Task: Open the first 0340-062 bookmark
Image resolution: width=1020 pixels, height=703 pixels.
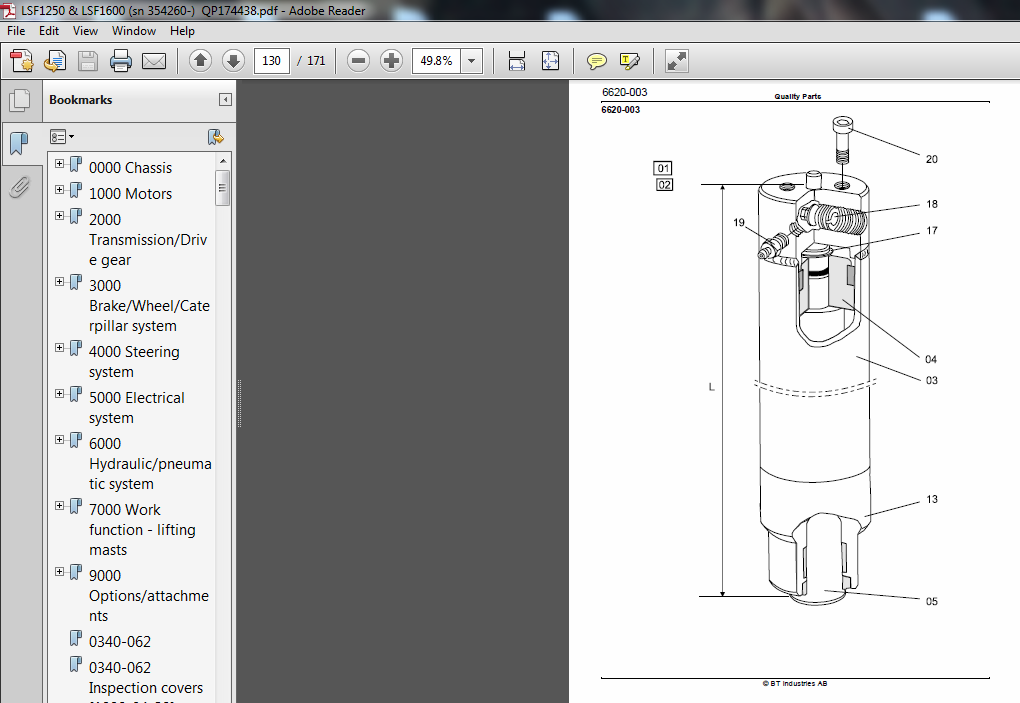Action: point(120,642)
